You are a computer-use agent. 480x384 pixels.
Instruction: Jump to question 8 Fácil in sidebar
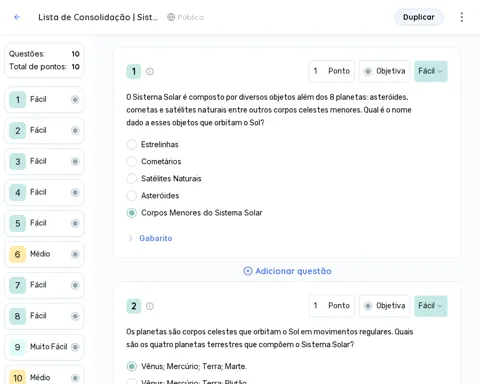44,316
